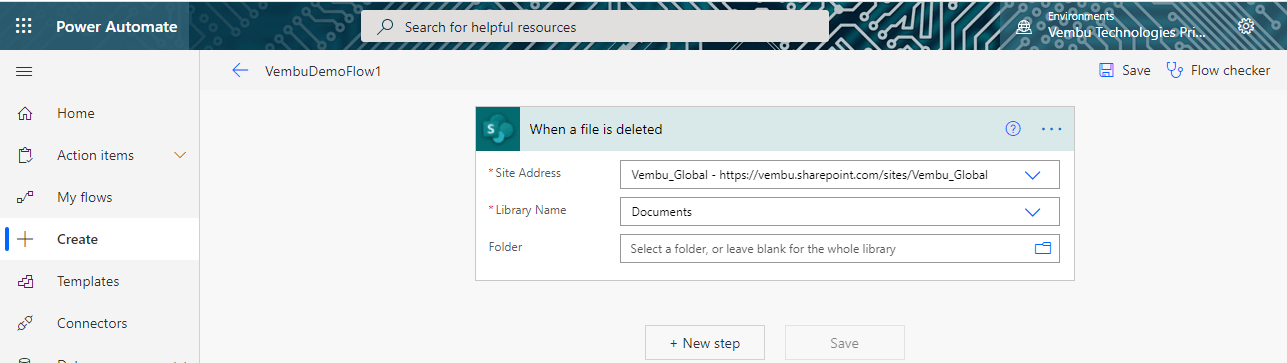The width and height of the screenshot is (1287, 363).
Task: Go back using the left arrow
Action: pos(239,71)
